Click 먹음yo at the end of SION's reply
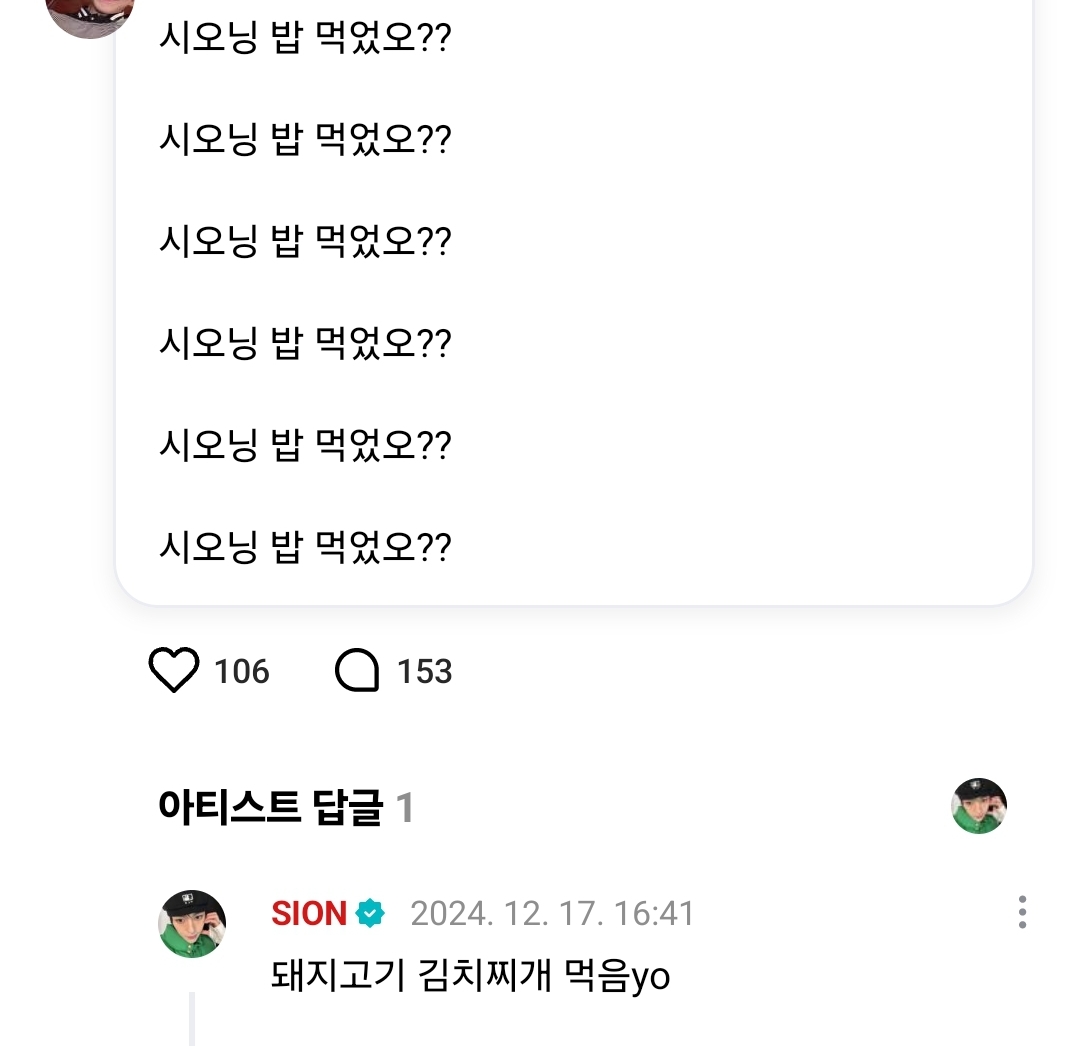This screenshot has width=1080, height=1046. 619,976
